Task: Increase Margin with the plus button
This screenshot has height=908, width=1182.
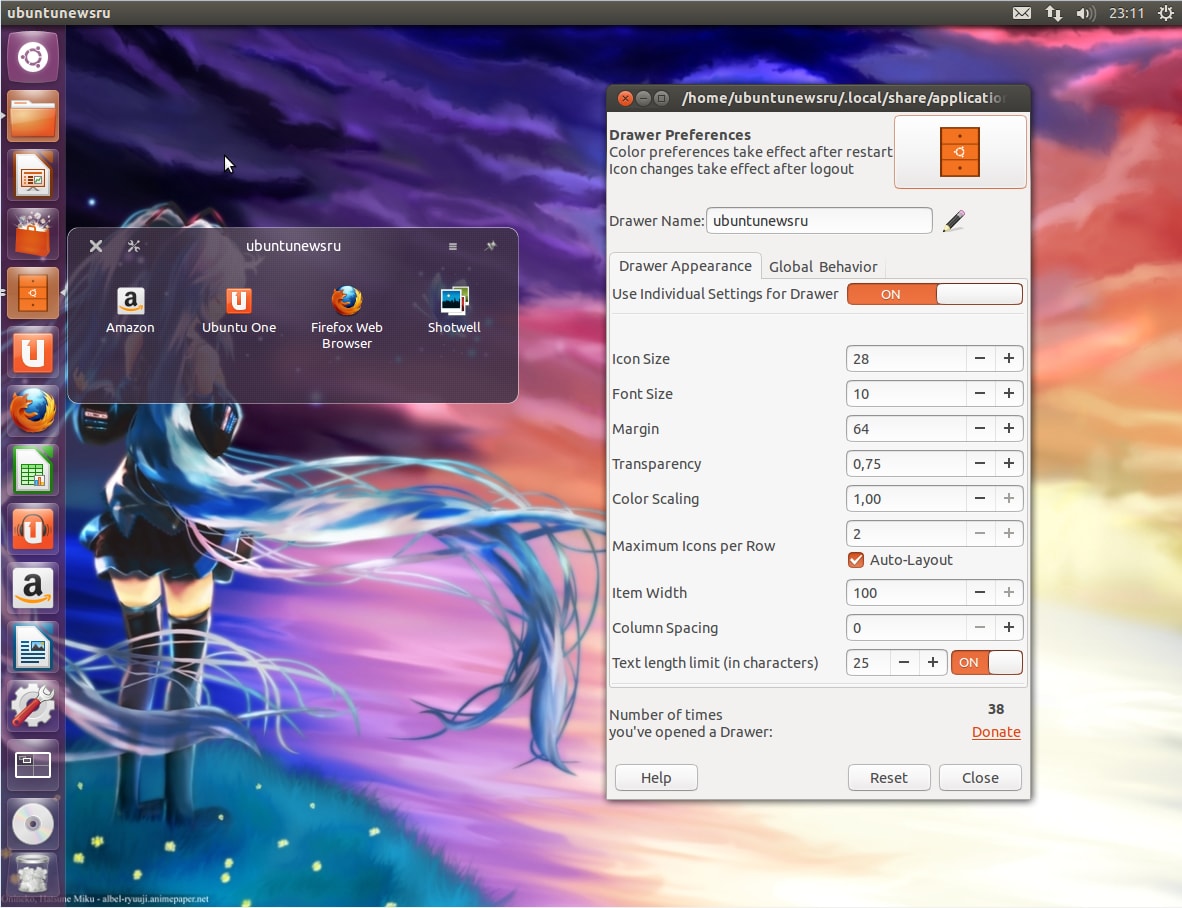Action: (x=1009, y=429)
